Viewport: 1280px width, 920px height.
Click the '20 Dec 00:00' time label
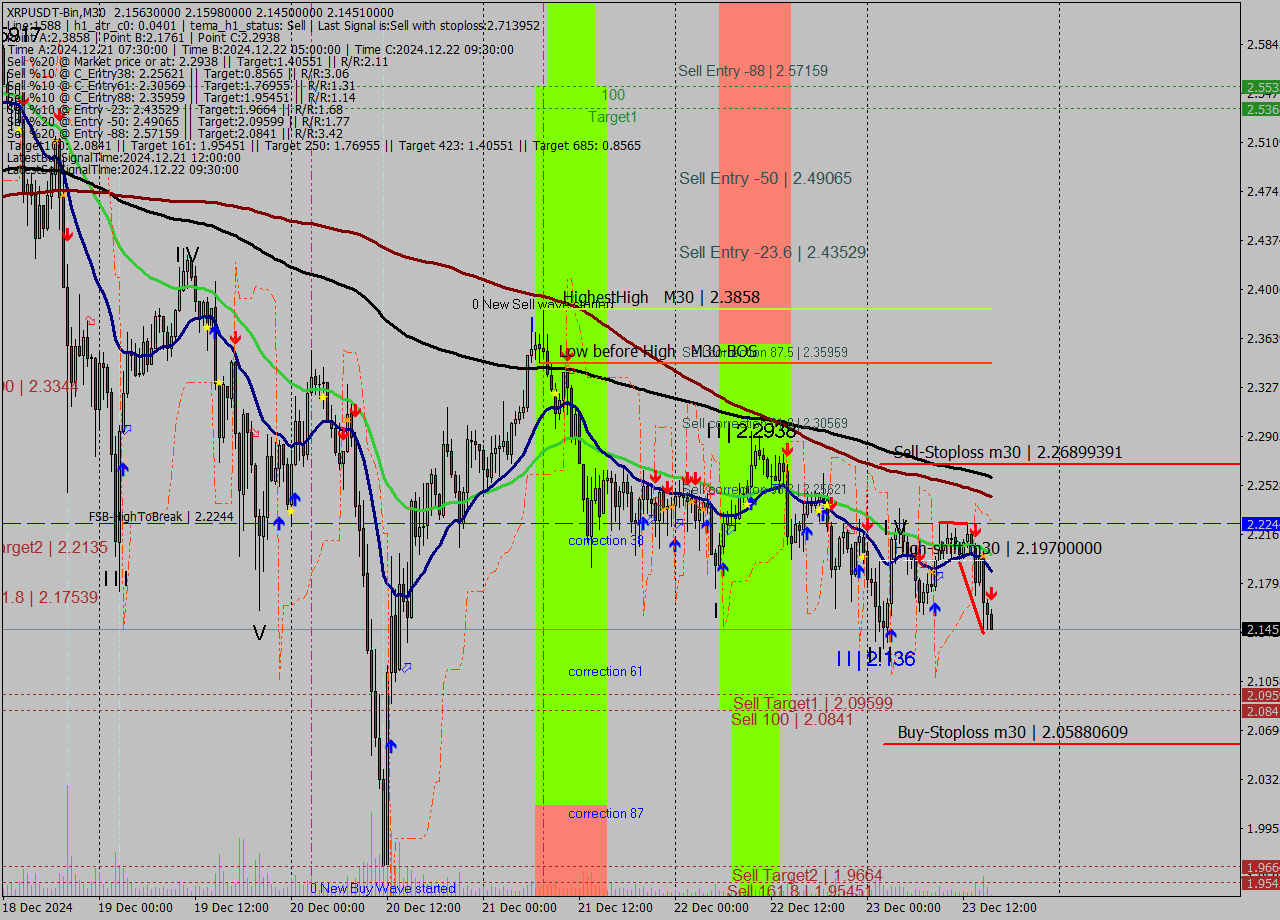coord(326,908)
